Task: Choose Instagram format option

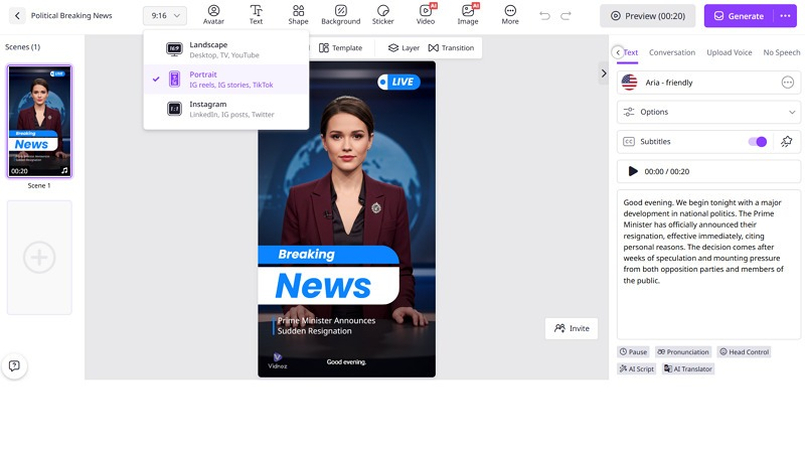Action: click(226, 109)
